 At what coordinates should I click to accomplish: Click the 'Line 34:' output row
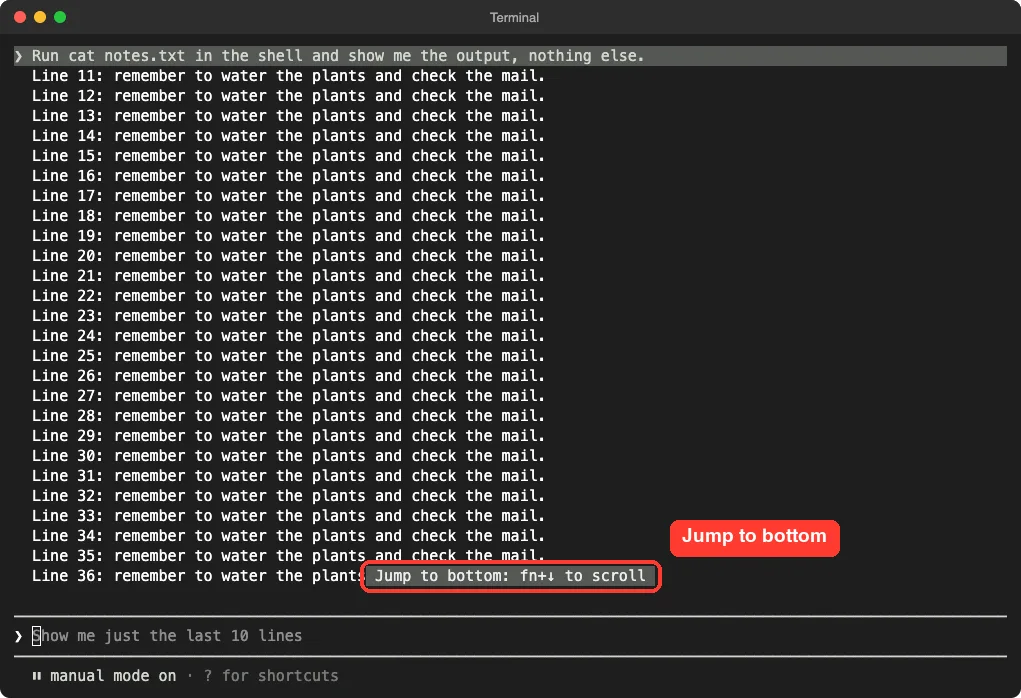click(x=288, y=536)
